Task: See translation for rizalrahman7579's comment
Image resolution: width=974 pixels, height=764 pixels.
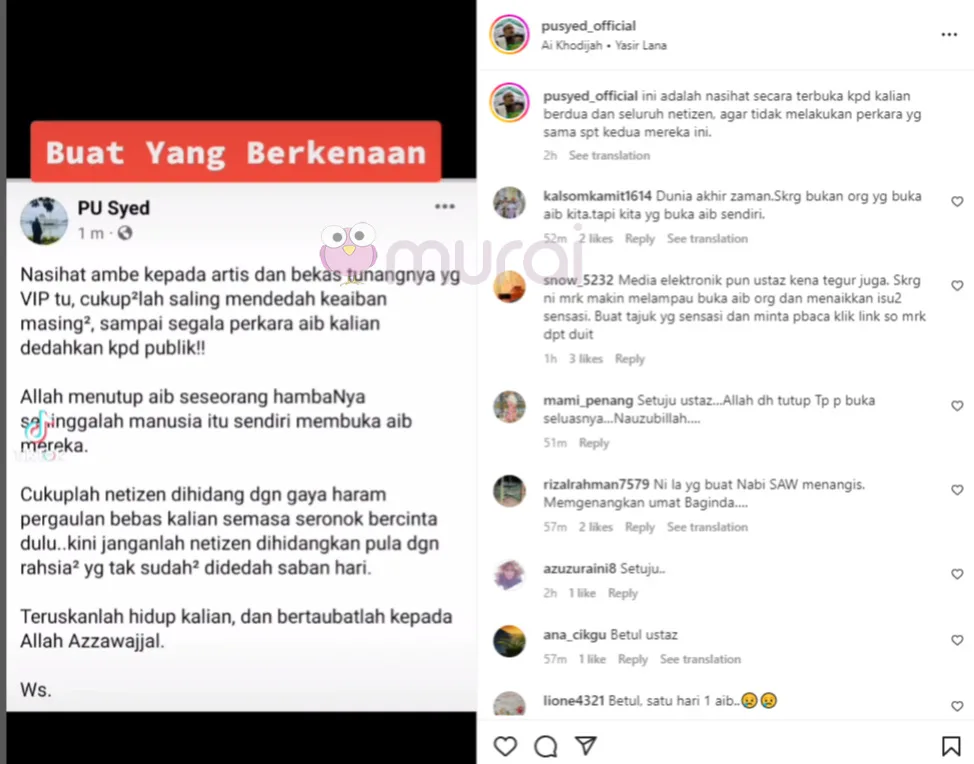Action: (707, 527)
